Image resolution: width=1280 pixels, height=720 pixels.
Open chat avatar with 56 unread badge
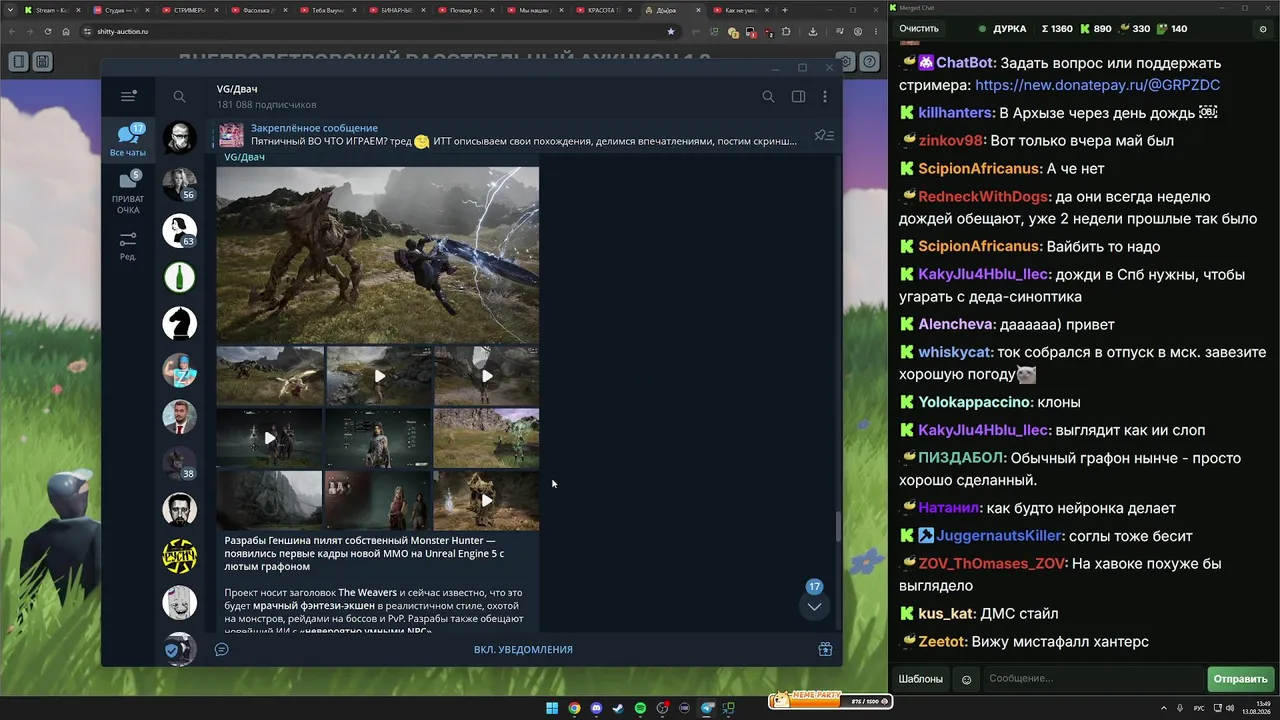[x=180, y=184]
